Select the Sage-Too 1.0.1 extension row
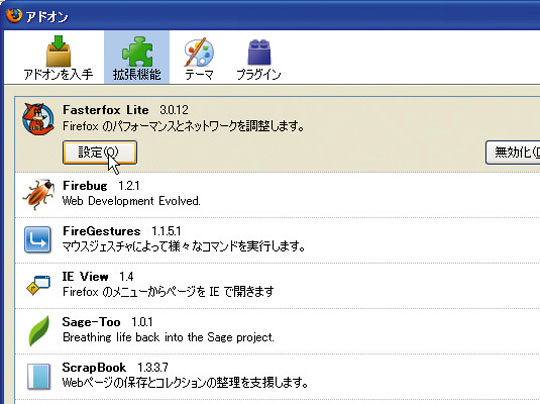Viewport: 540px width, 404px height. 277,331
